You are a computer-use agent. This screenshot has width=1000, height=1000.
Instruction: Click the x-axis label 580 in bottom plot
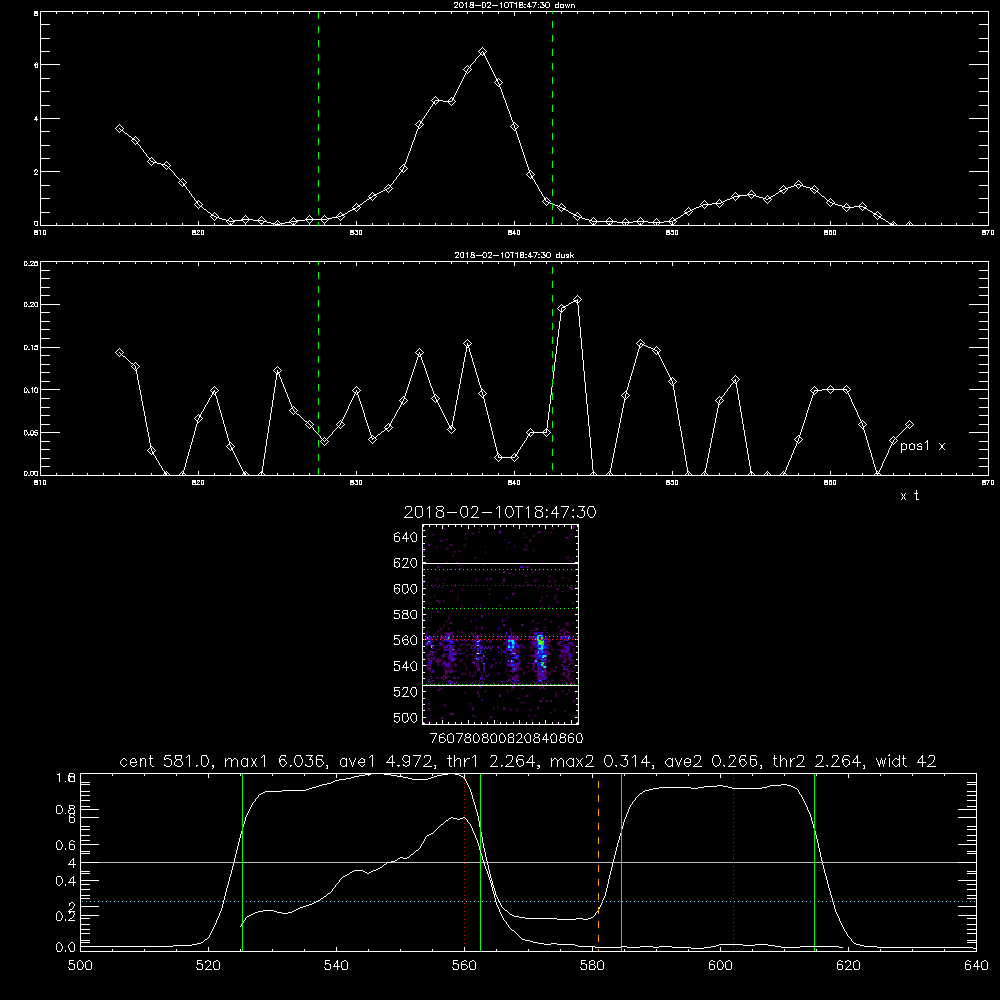point(592,966)
